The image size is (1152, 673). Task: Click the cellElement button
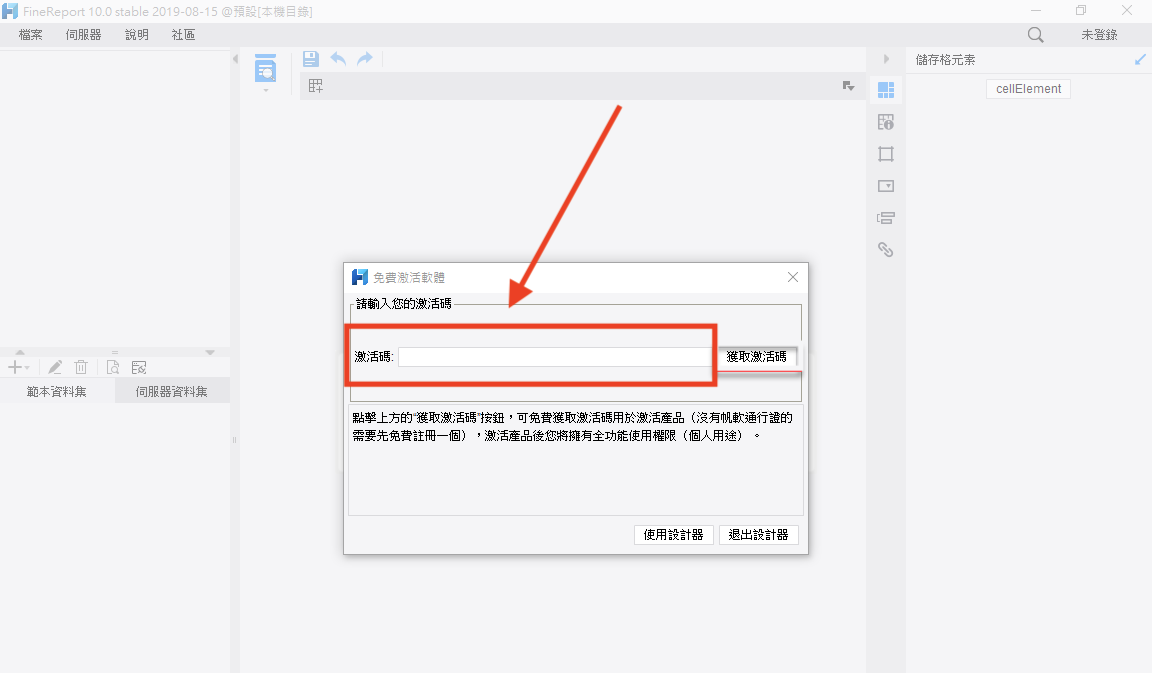click(1028, 89)
